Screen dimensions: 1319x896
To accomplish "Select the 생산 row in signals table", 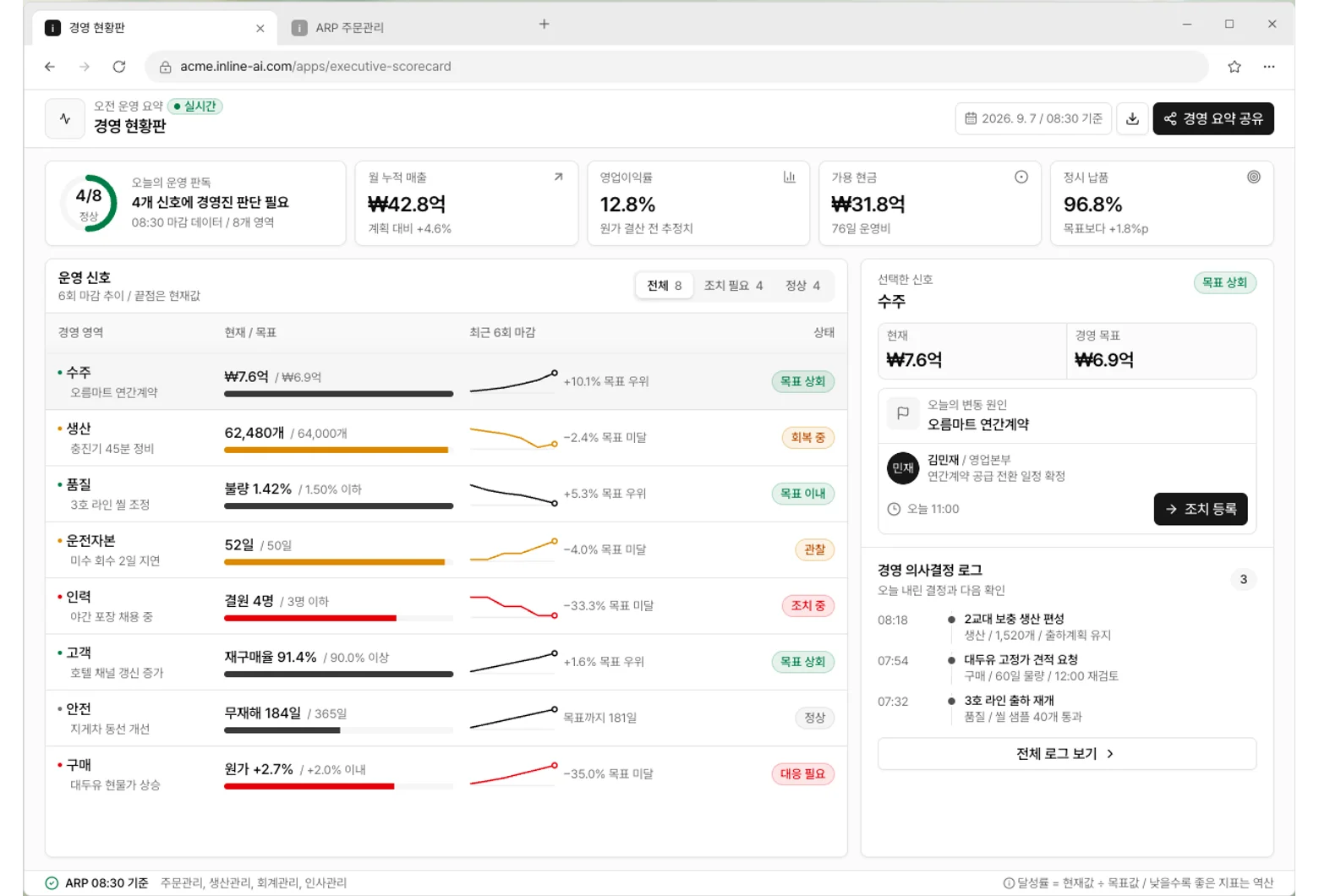I will click(x=446, y=438).
